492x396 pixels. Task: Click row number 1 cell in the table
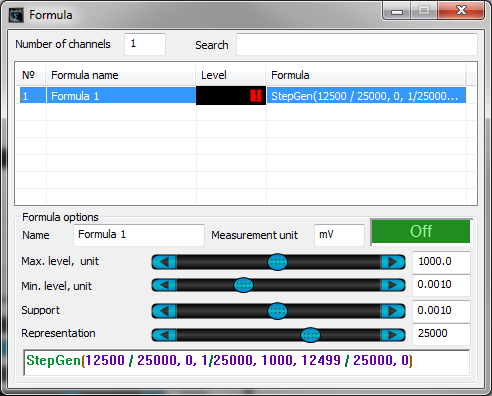(x=33, y=96)
